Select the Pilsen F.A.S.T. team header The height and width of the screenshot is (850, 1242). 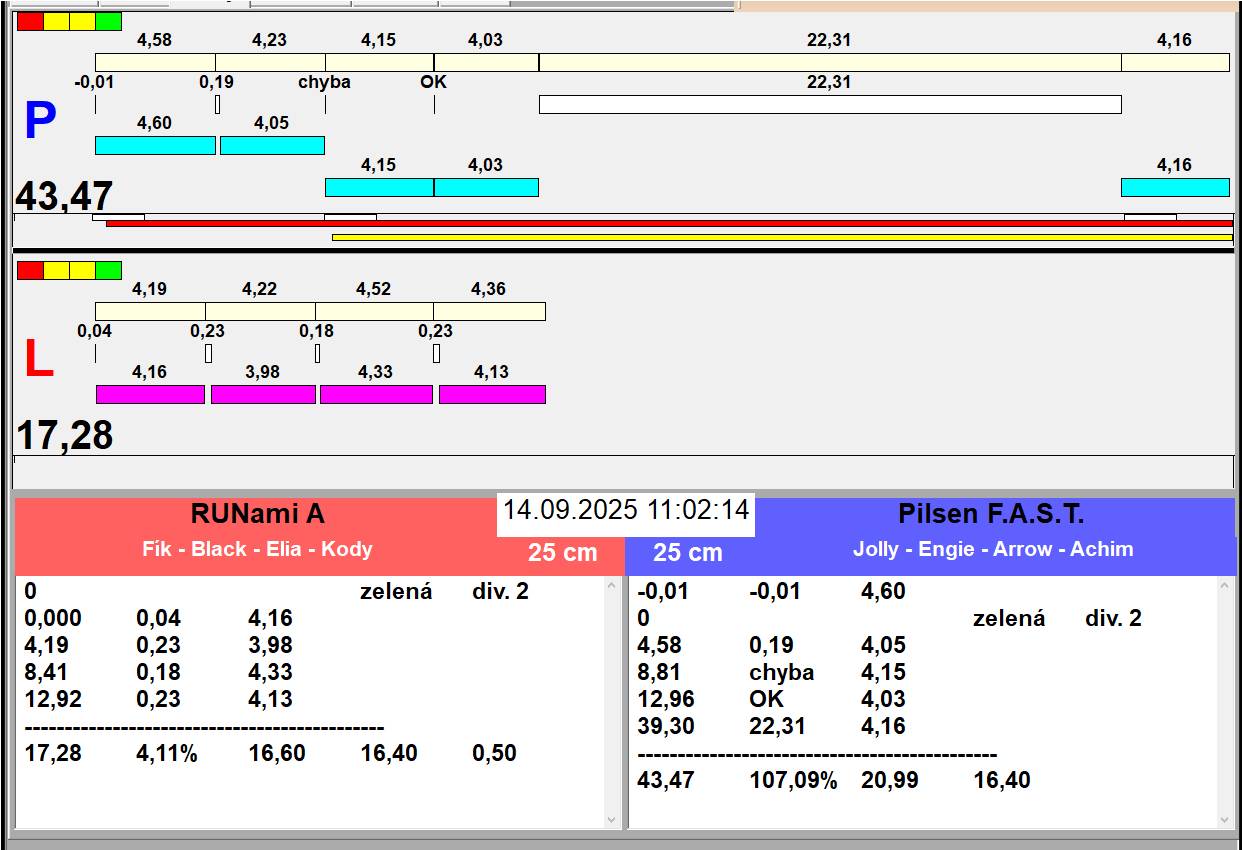[990, 515]
